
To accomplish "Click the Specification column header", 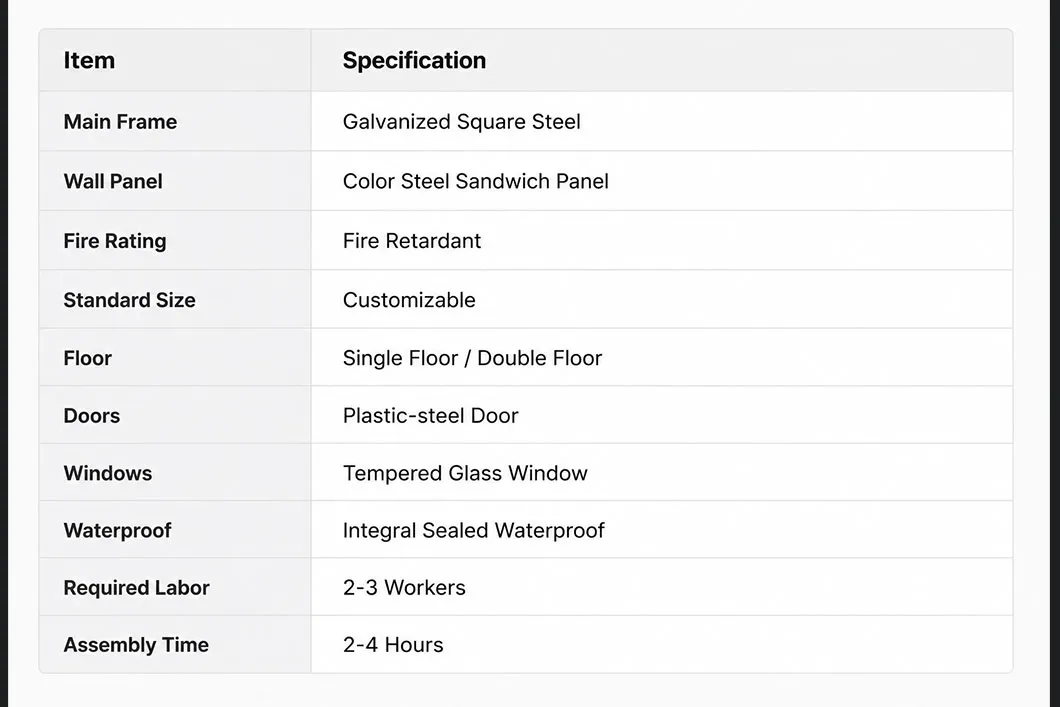I will [x=414, y=60].
